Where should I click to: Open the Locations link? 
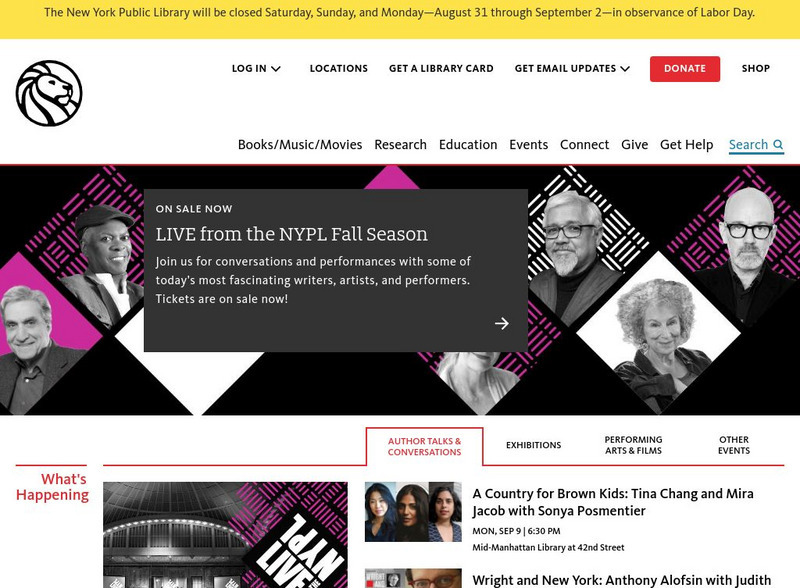[x=339, y=68]
